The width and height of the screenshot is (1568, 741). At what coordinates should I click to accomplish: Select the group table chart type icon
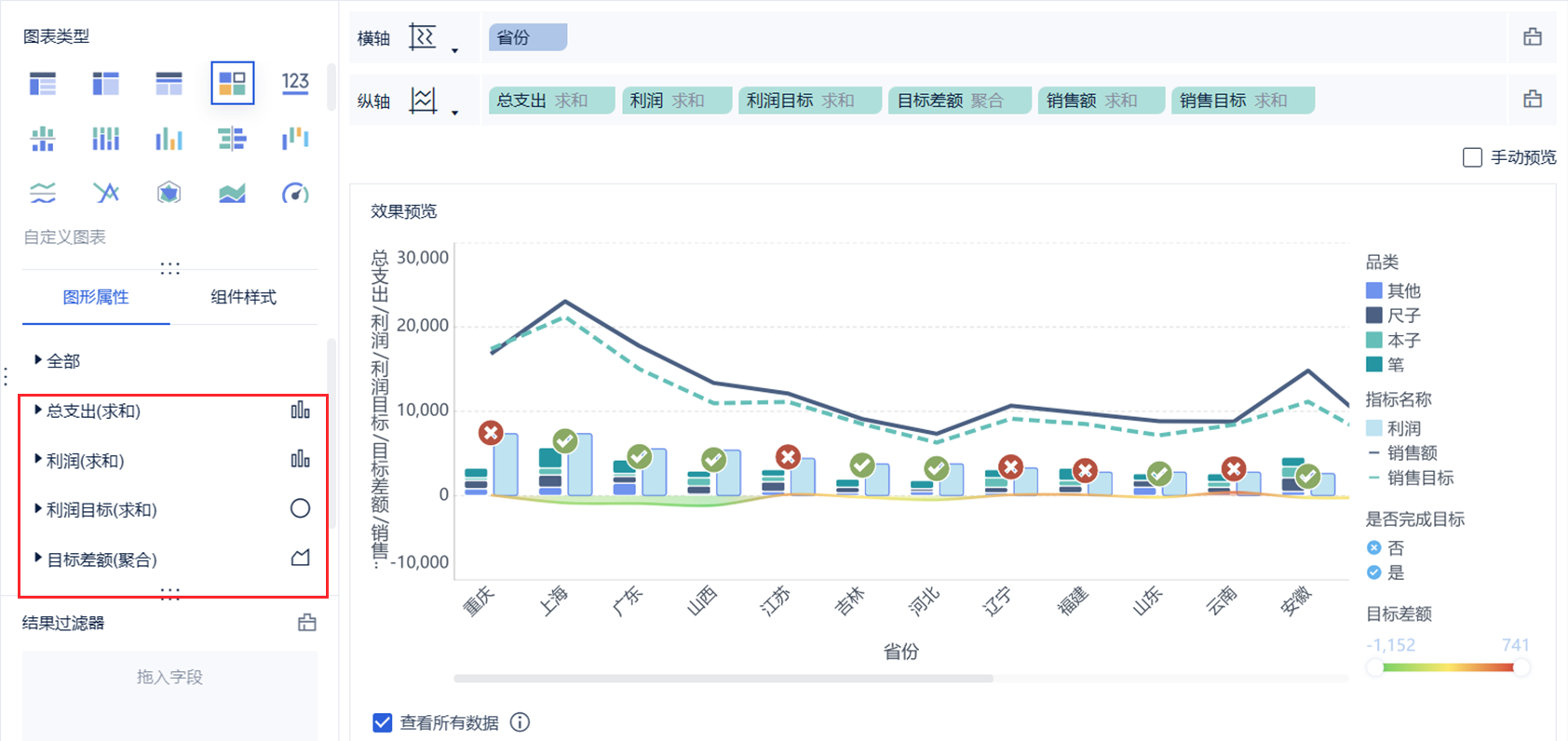point(43,84)
